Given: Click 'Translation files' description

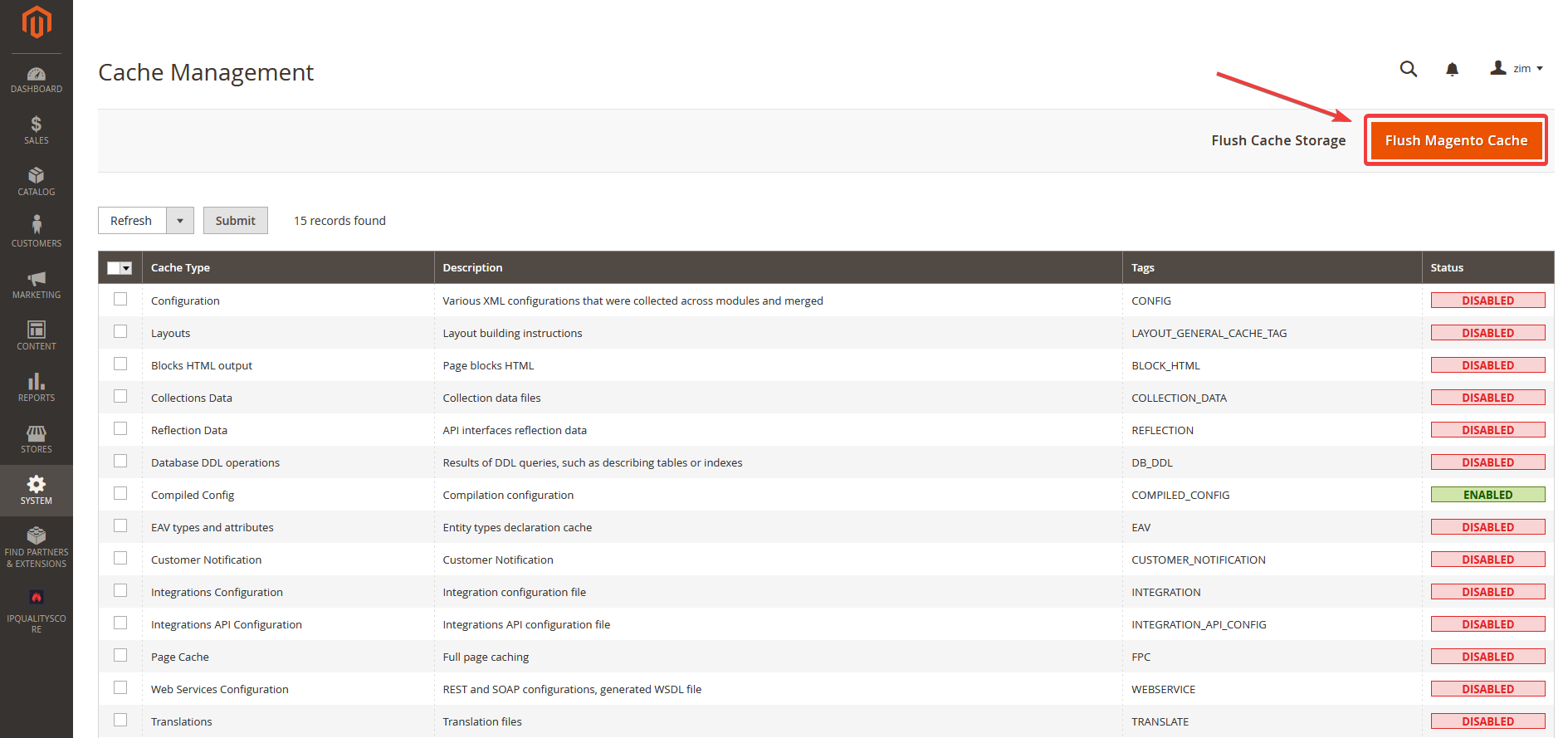Looking at the screenshot, I should point(482,721).
